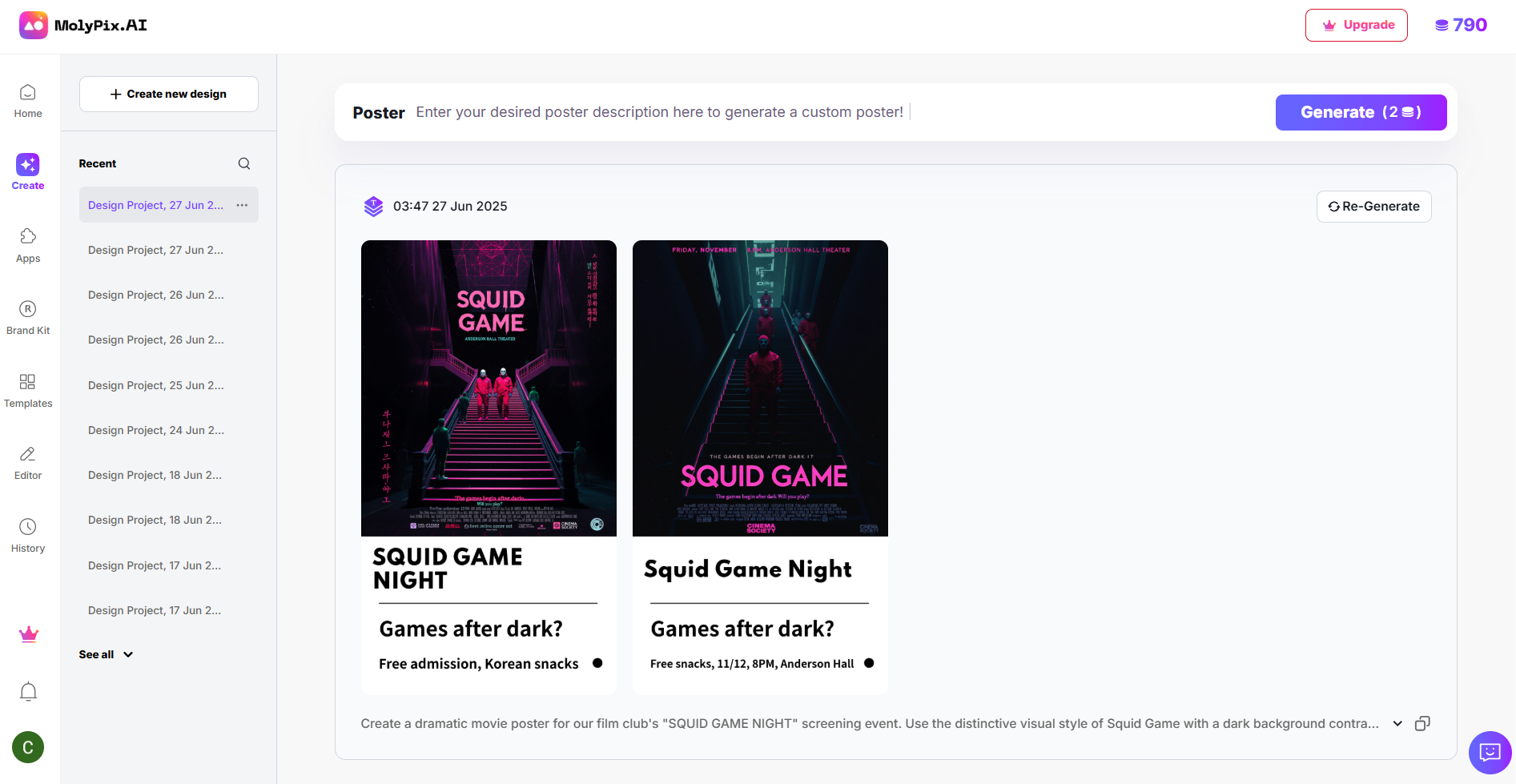Open the first Squid Game poster thumbnail
The width and height of the screenshot is (1516, 784).
[489, 388]
